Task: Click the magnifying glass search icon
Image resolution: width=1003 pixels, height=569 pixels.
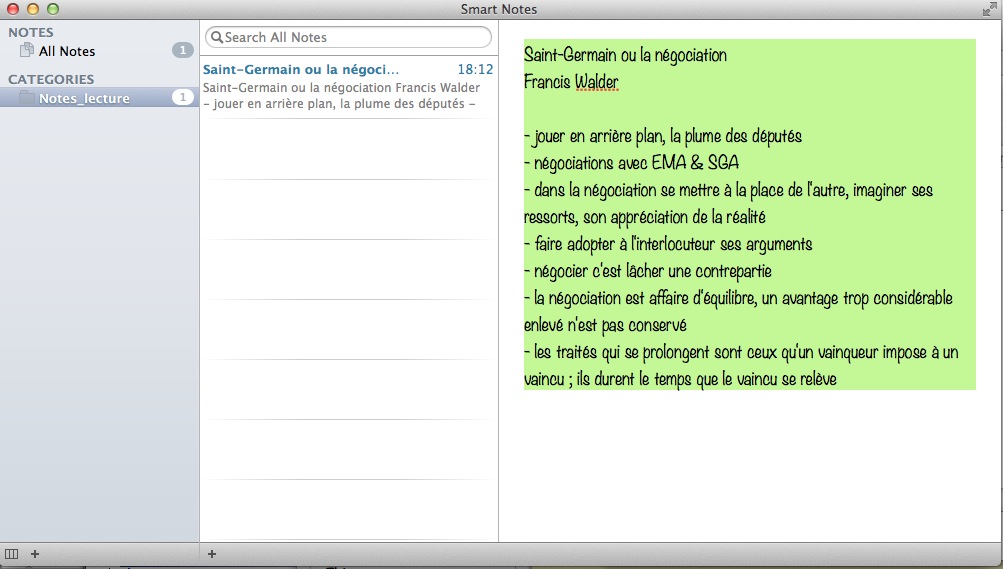Action: pos(216,37)
